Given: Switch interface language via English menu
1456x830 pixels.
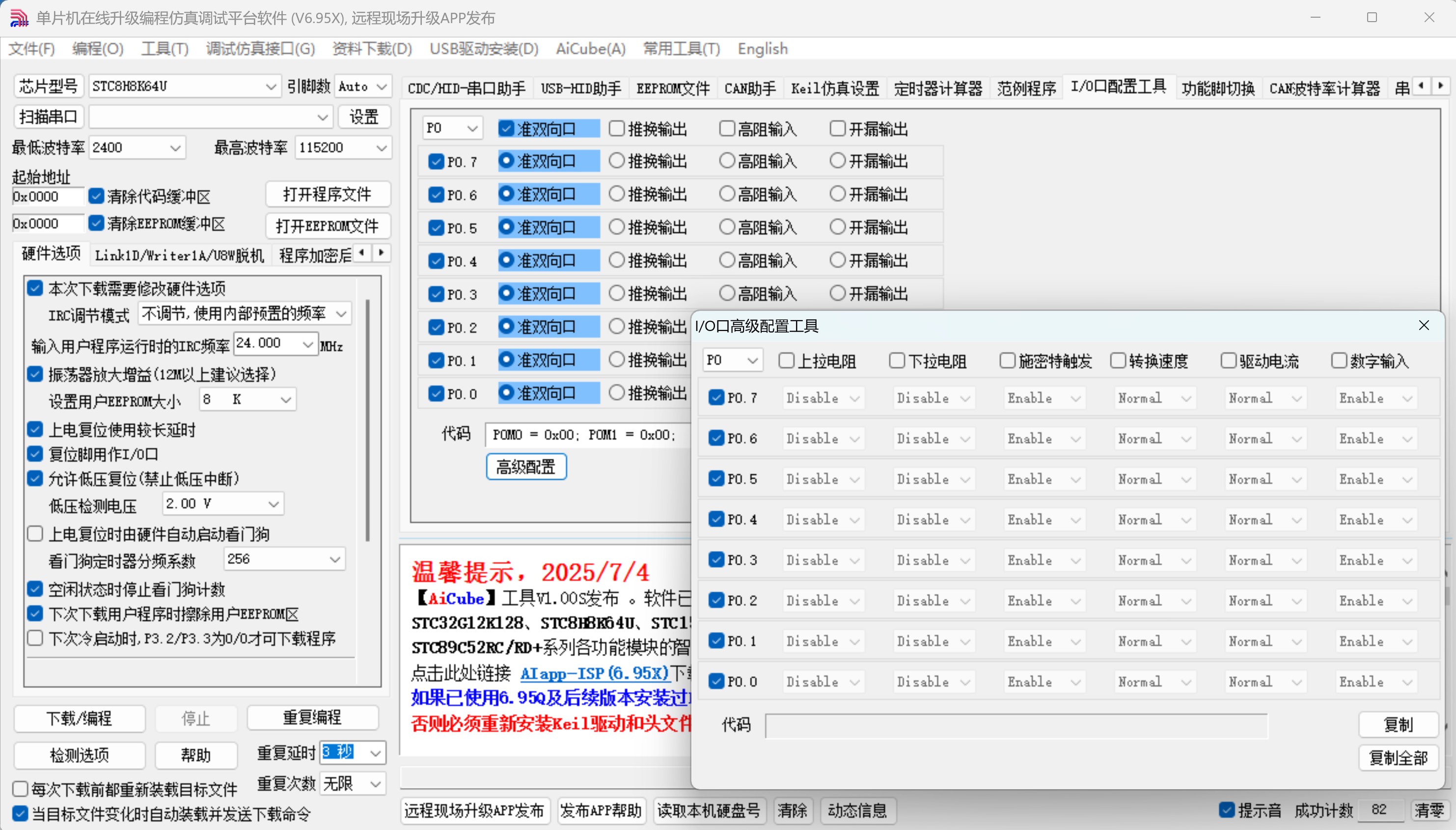Looking at the screenshot, I should 763,49.
